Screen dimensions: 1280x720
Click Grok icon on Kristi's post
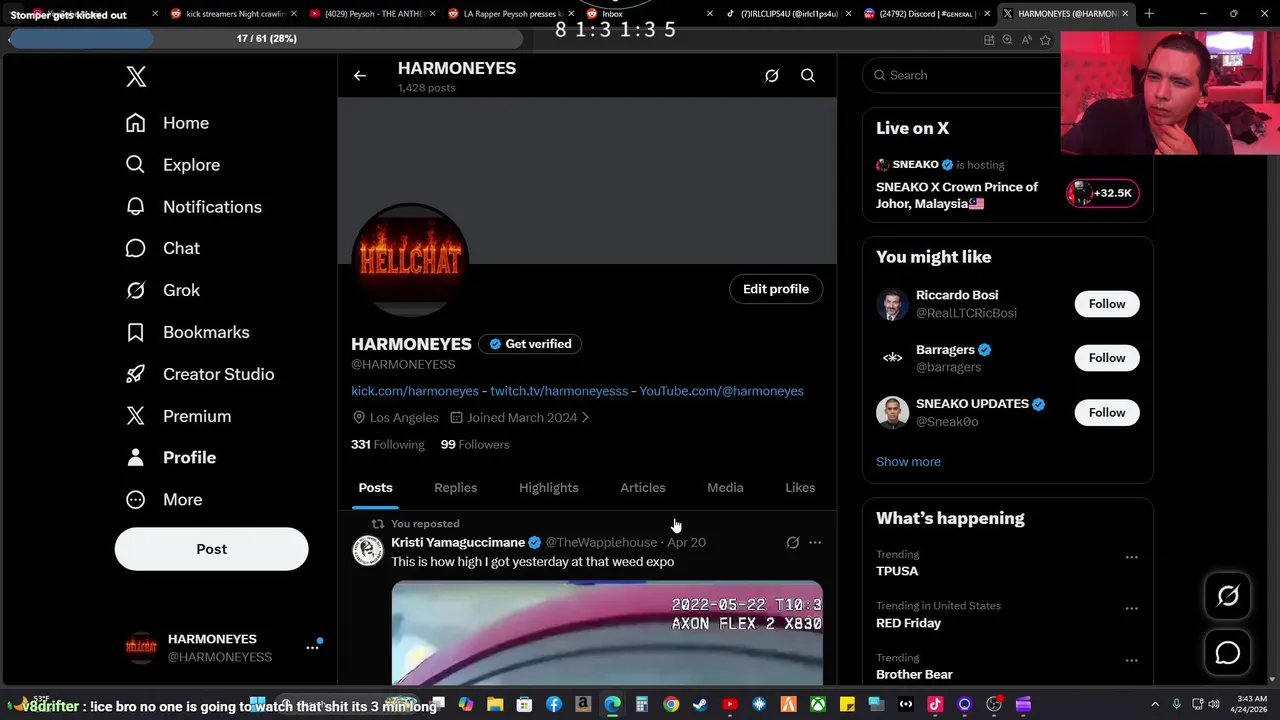[x=792, y=542]
